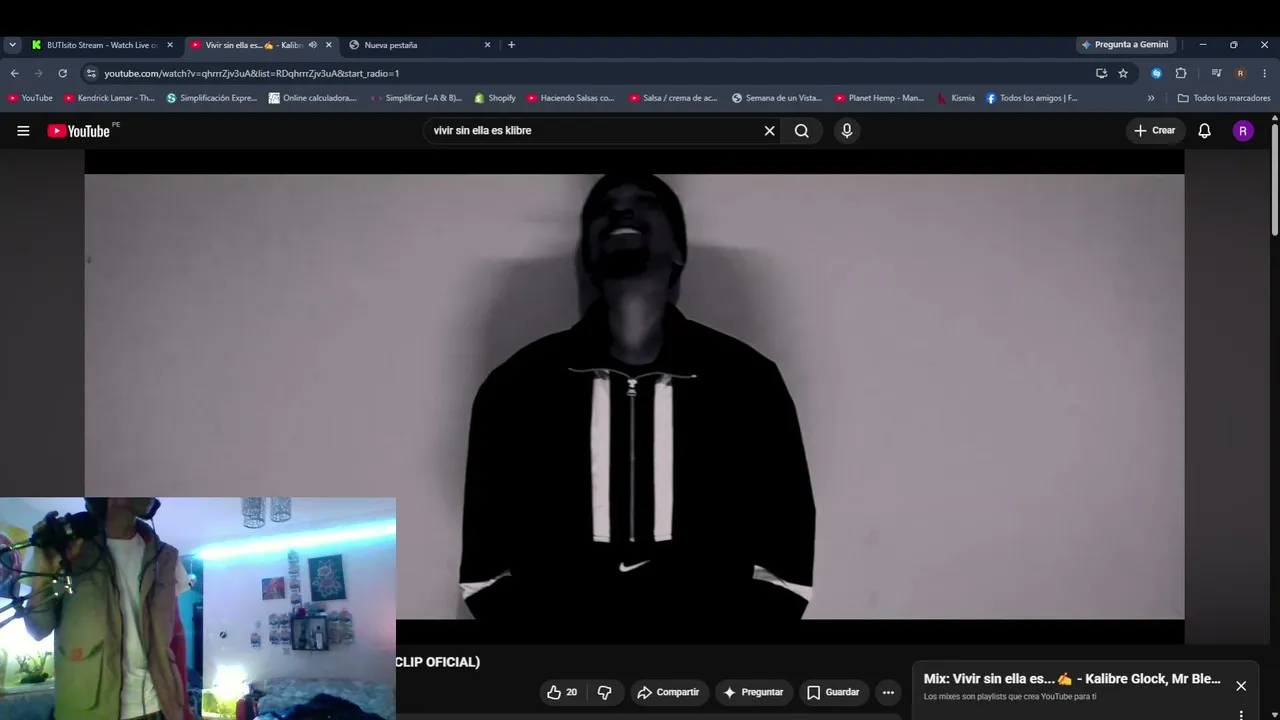Open the YouTube bookmark

click(30, 98)
